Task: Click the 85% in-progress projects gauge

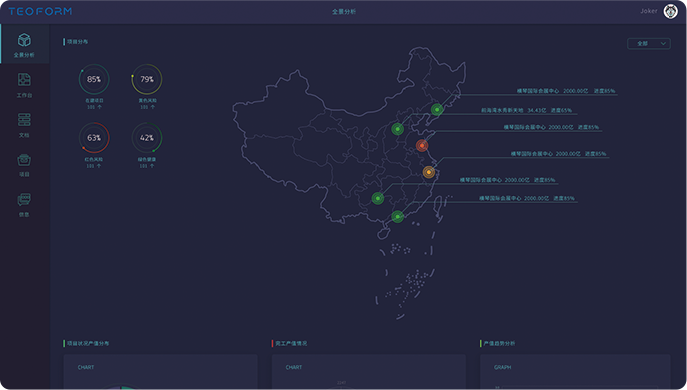Action: coord(94,79)
